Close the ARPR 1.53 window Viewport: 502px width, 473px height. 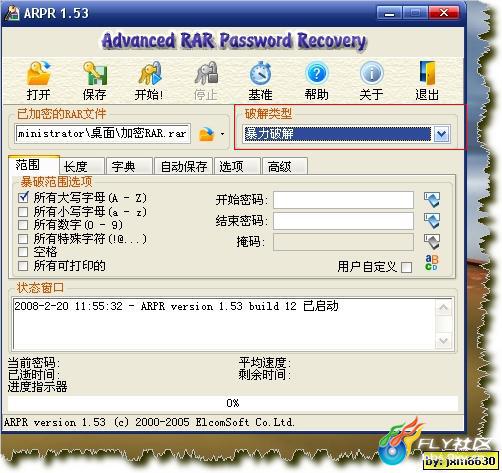tap(444, 13)
